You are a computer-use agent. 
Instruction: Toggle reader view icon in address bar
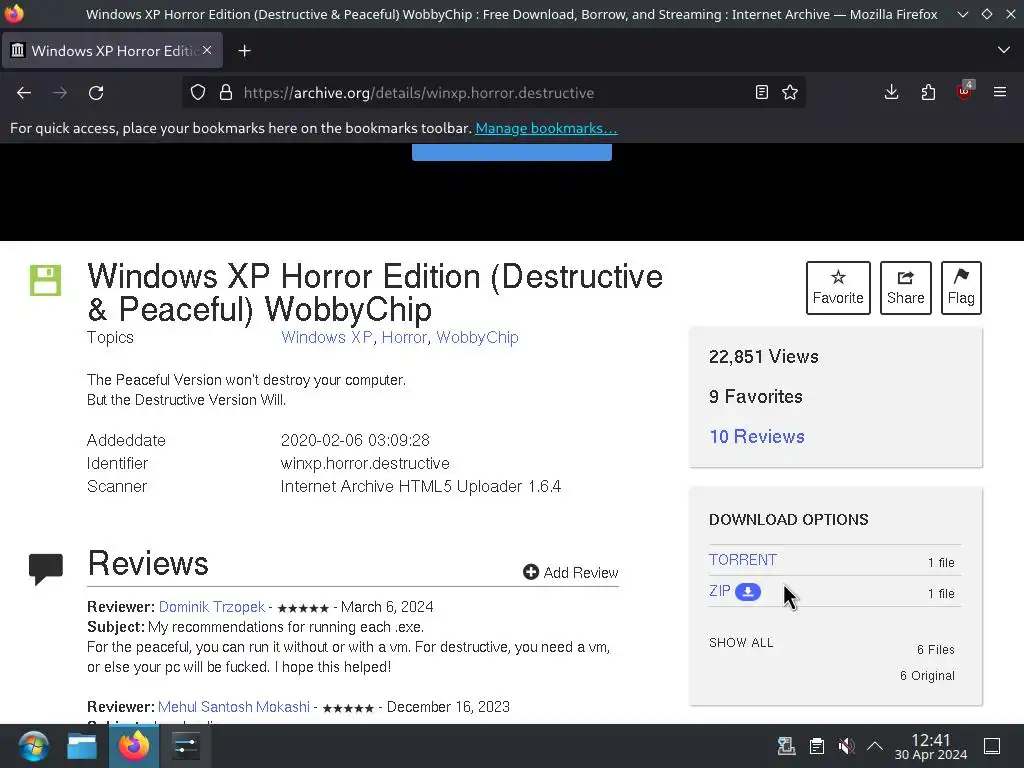(761, 93)
